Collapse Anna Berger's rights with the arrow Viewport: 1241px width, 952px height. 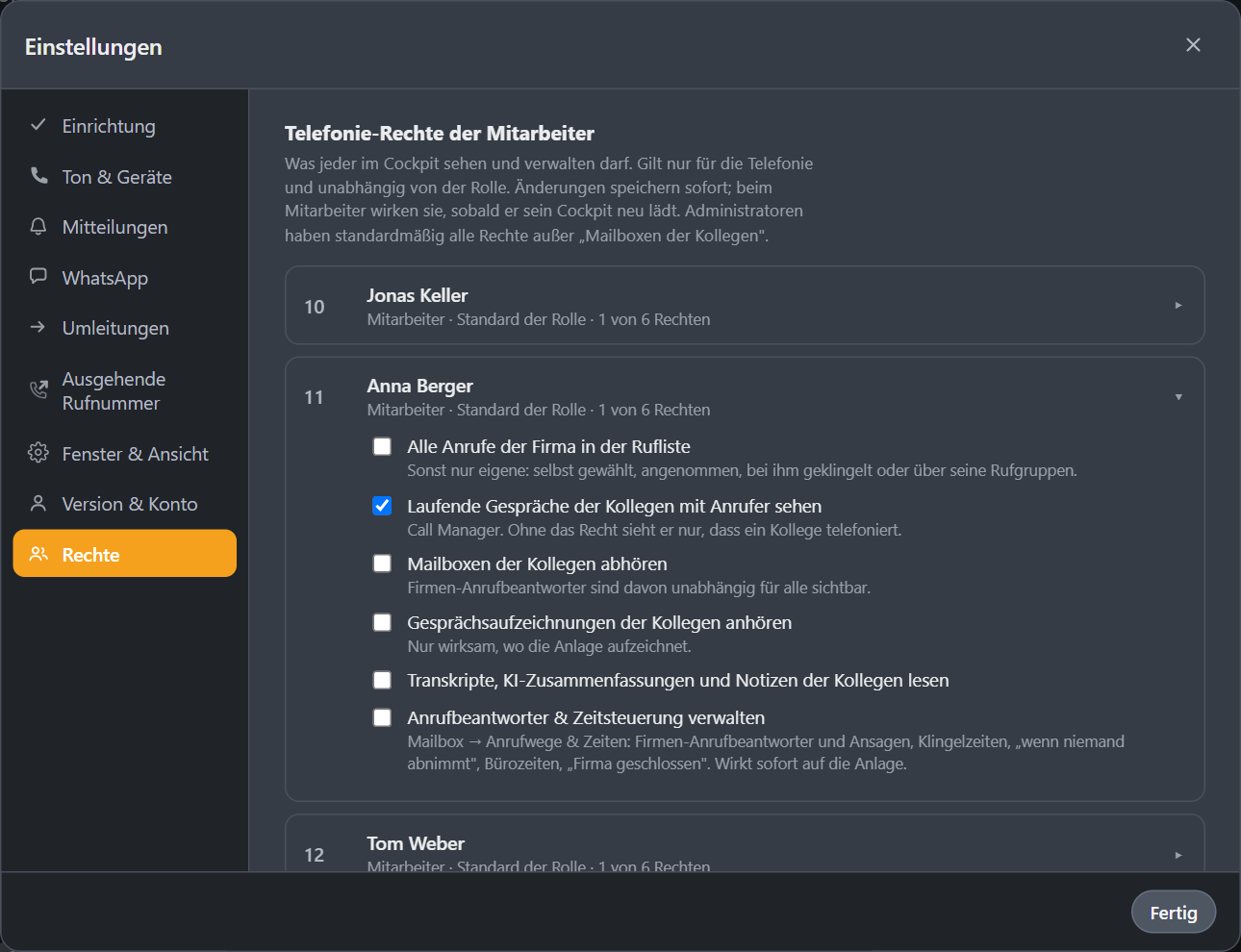tap(1178, 397)
